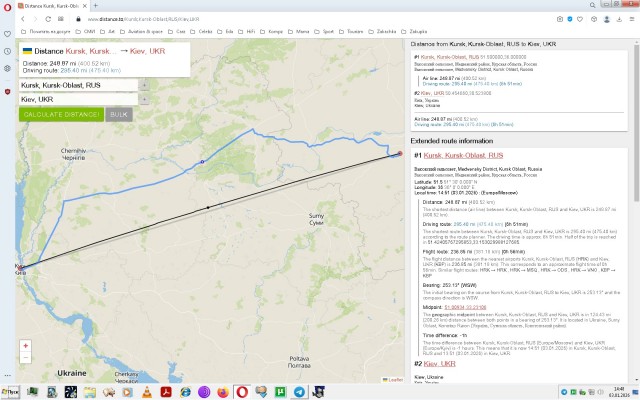Open a new browser tab
This screenshot has height=400, width=640.
96,6
